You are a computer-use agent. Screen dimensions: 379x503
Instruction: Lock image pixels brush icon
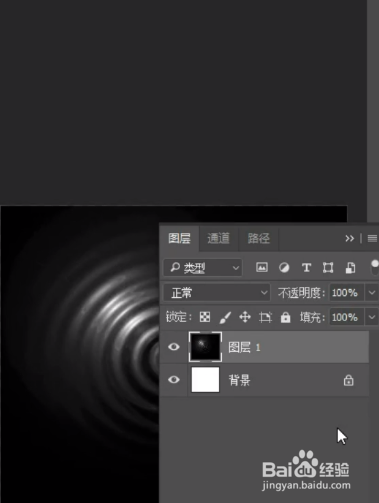(225, 317)
